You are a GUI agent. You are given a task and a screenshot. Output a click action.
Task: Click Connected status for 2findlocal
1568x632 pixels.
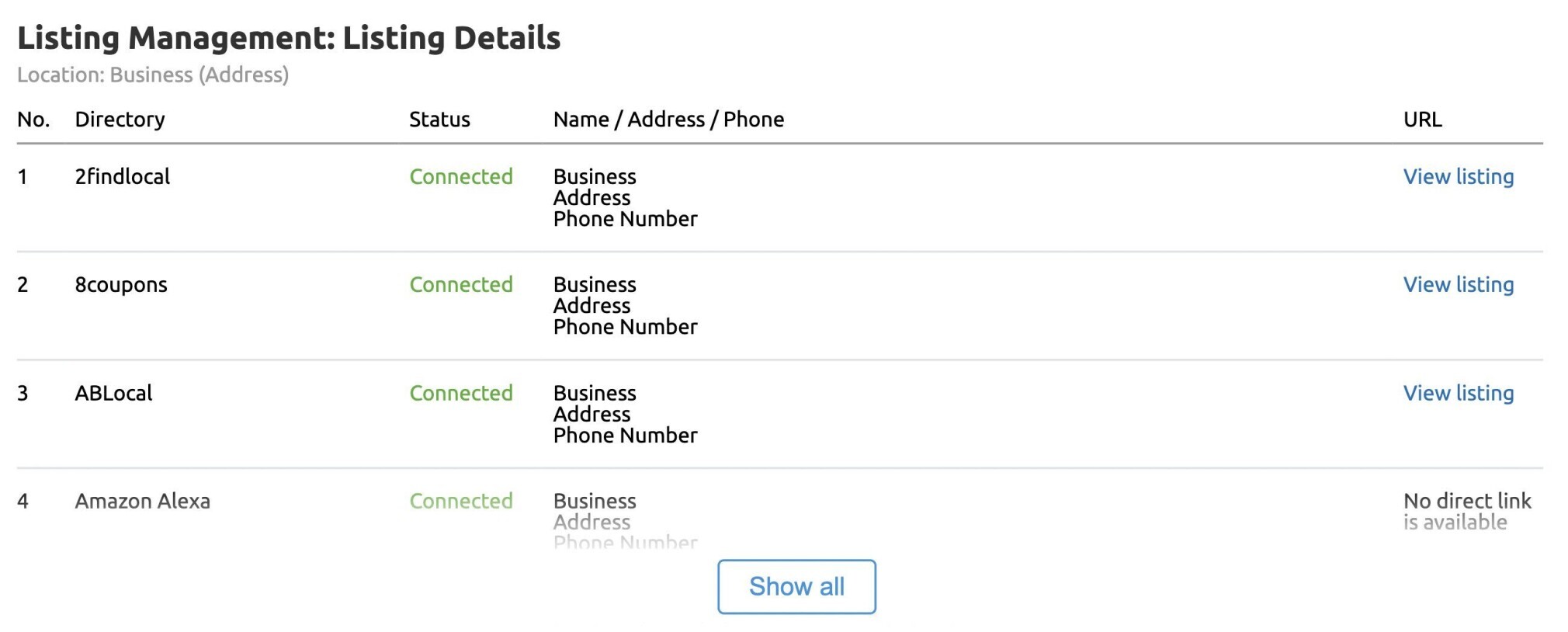tap(461, 176)
